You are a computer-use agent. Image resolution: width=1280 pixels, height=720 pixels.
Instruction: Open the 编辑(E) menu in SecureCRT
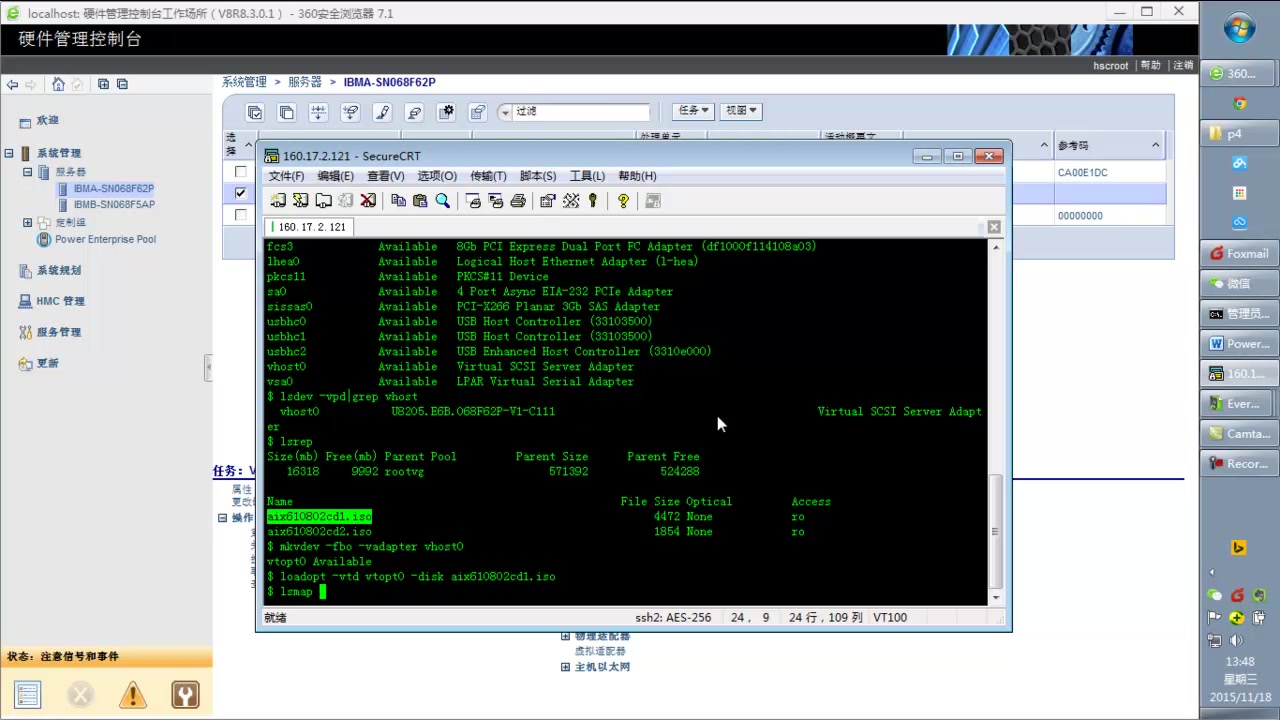tap(335, 176)
